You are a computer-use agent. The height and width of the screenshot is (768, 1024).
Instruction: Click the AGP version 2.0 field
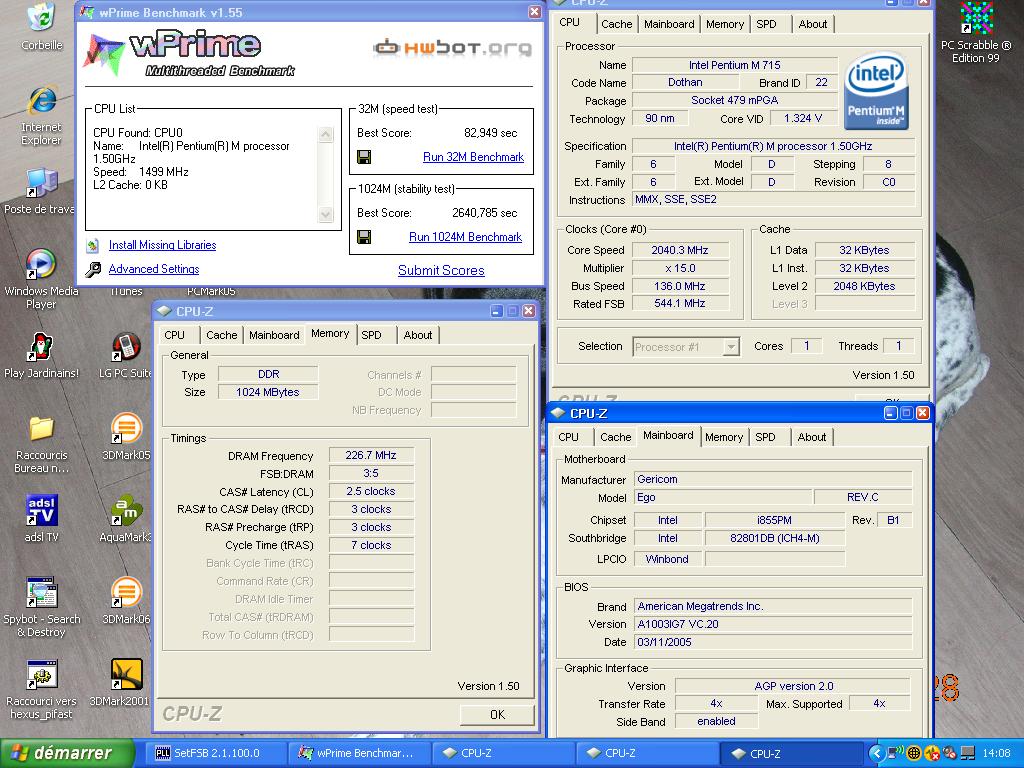click(793, 686)
